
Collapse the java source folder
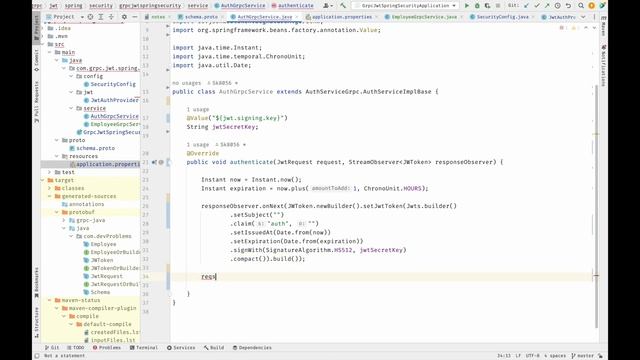pyautogui.click(x=57, y=60)
